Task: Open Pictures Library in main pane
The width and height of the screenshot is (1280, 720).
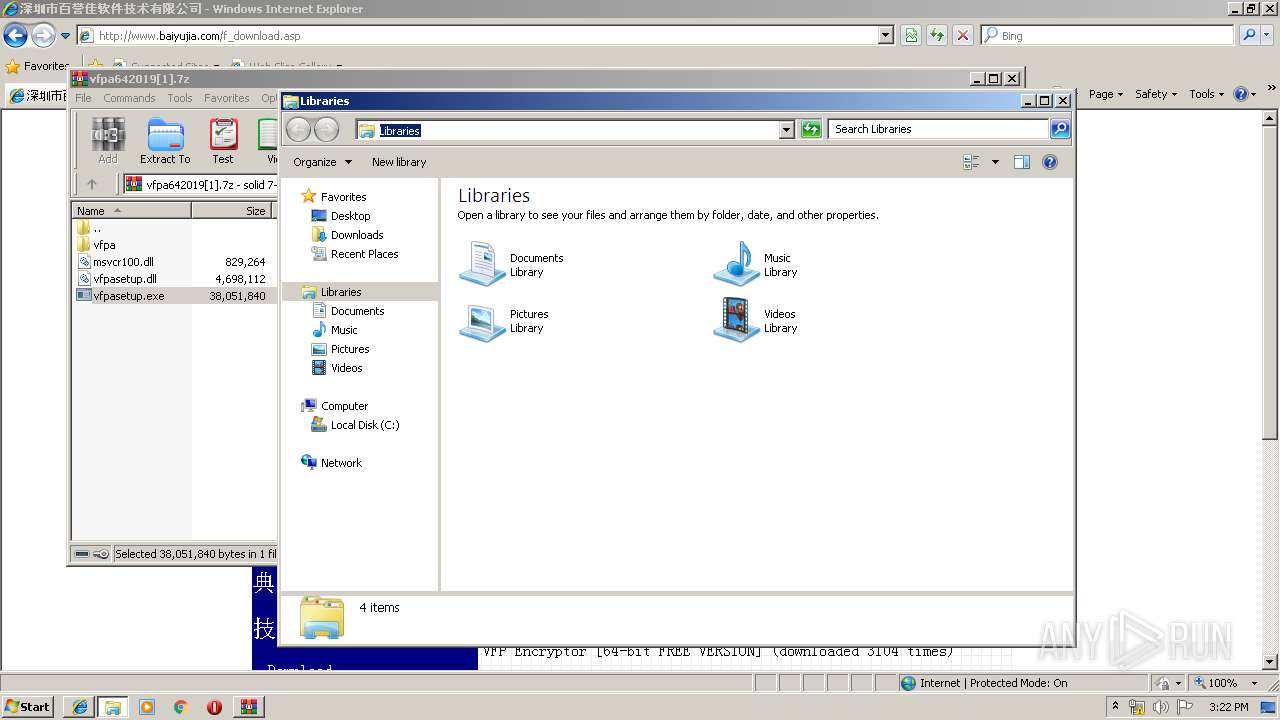Action: click(x=504, y=321)
